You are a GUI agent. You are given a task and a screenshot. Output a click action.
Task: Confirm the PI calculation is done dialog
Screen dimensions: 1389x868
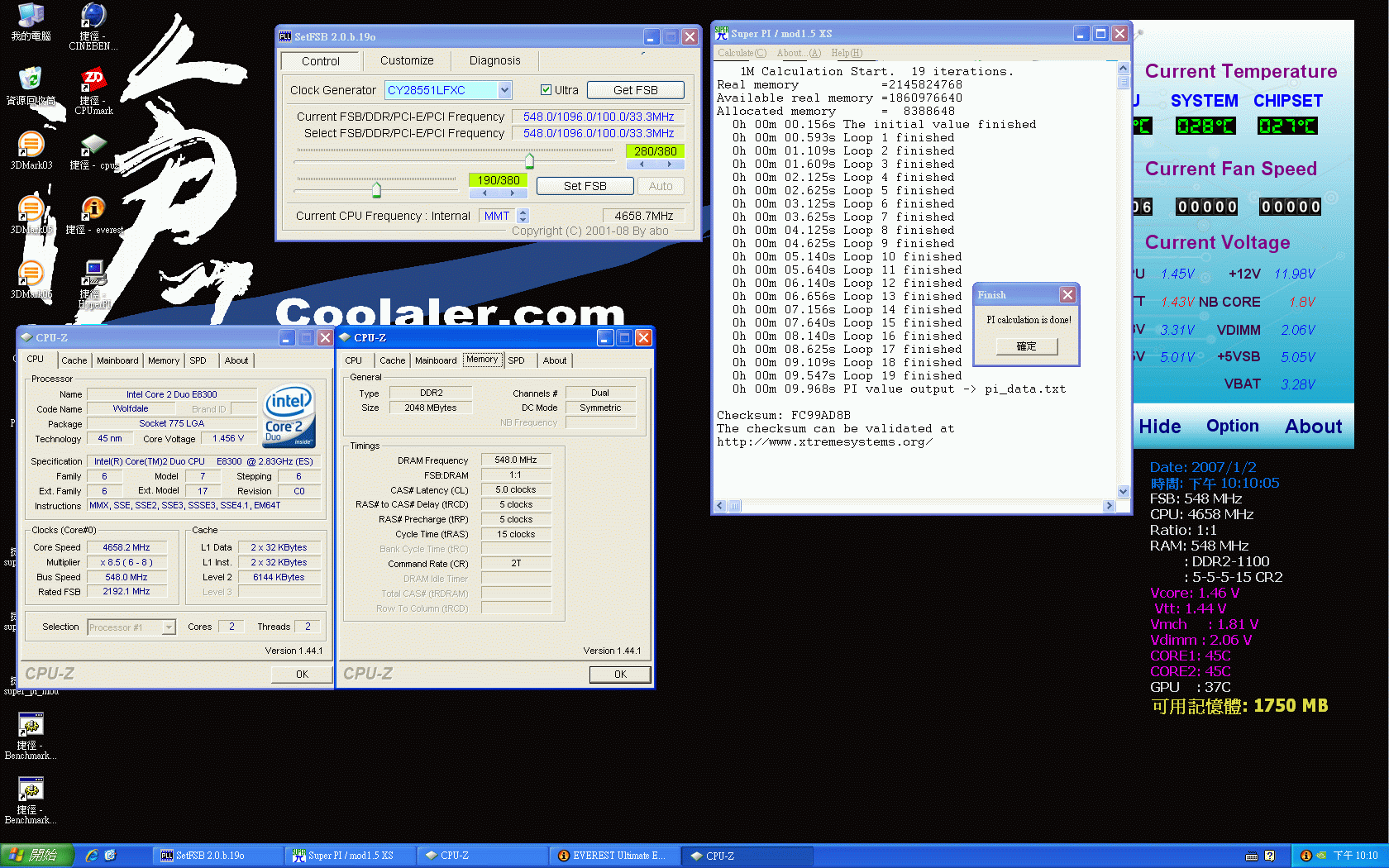1026,346
